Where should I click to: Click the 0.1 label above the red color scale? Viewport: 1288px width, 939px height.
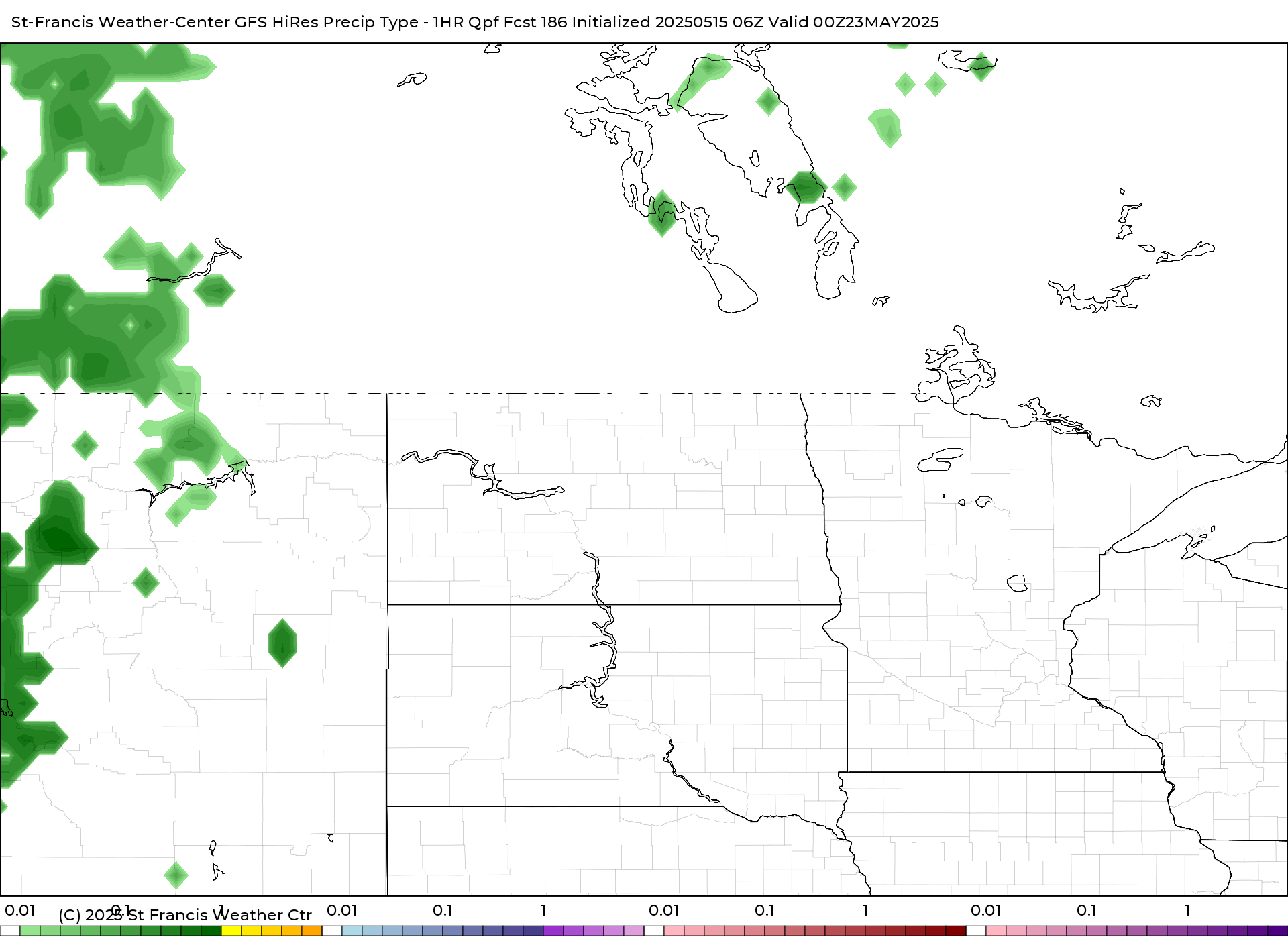click(x=765, y=910)
